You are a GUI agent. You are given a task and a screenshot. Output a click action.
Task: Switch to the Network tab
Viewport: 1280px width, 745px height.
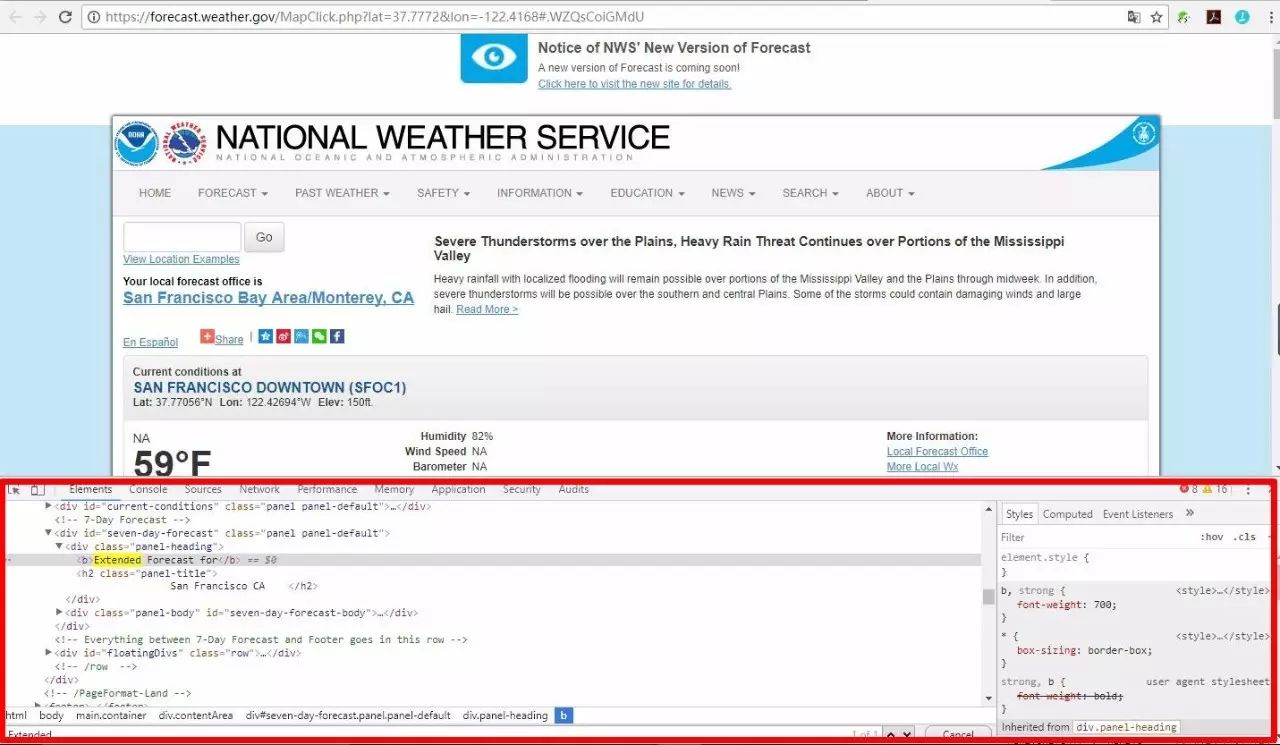[259, 490]
